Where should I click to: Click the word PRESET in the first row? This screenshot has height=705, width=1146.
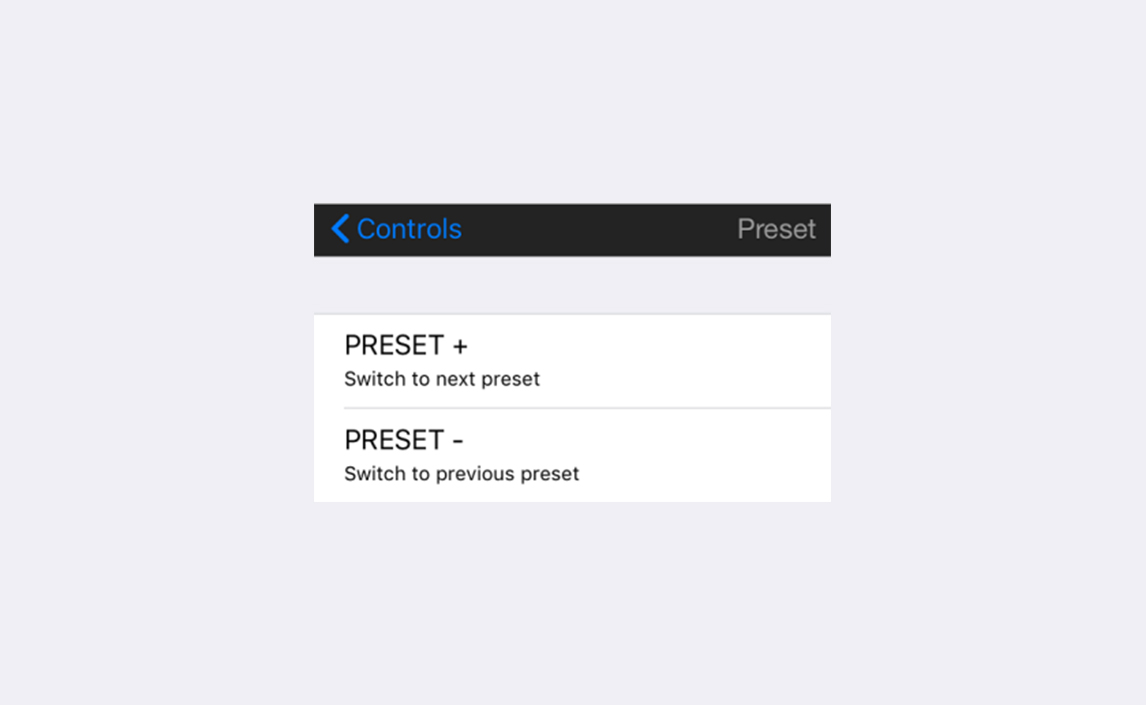pyautogui.click(x=394, y=346)
